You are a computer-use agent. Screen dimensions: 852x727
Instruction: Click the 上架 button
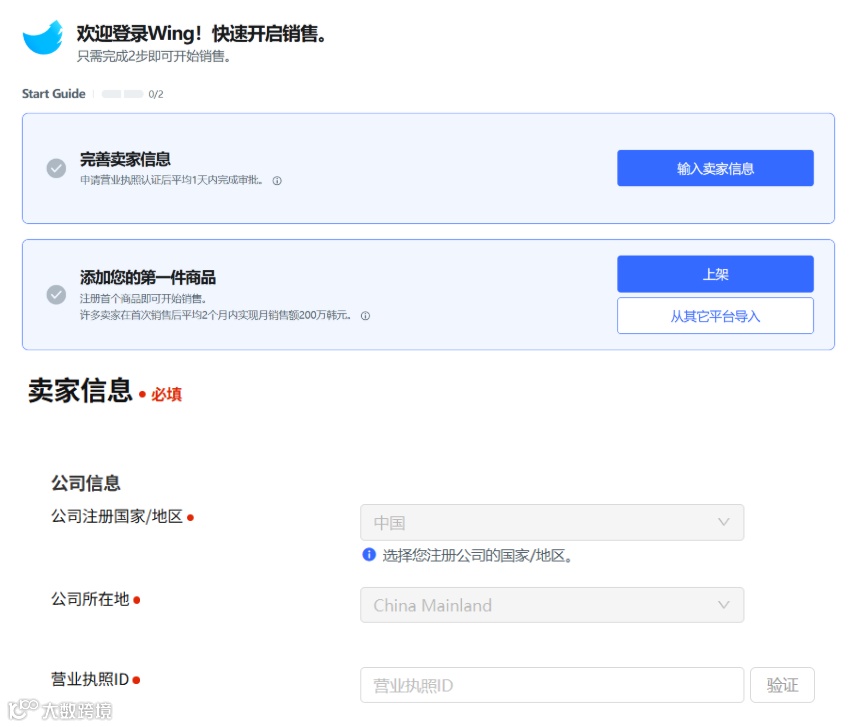point(715,274)
